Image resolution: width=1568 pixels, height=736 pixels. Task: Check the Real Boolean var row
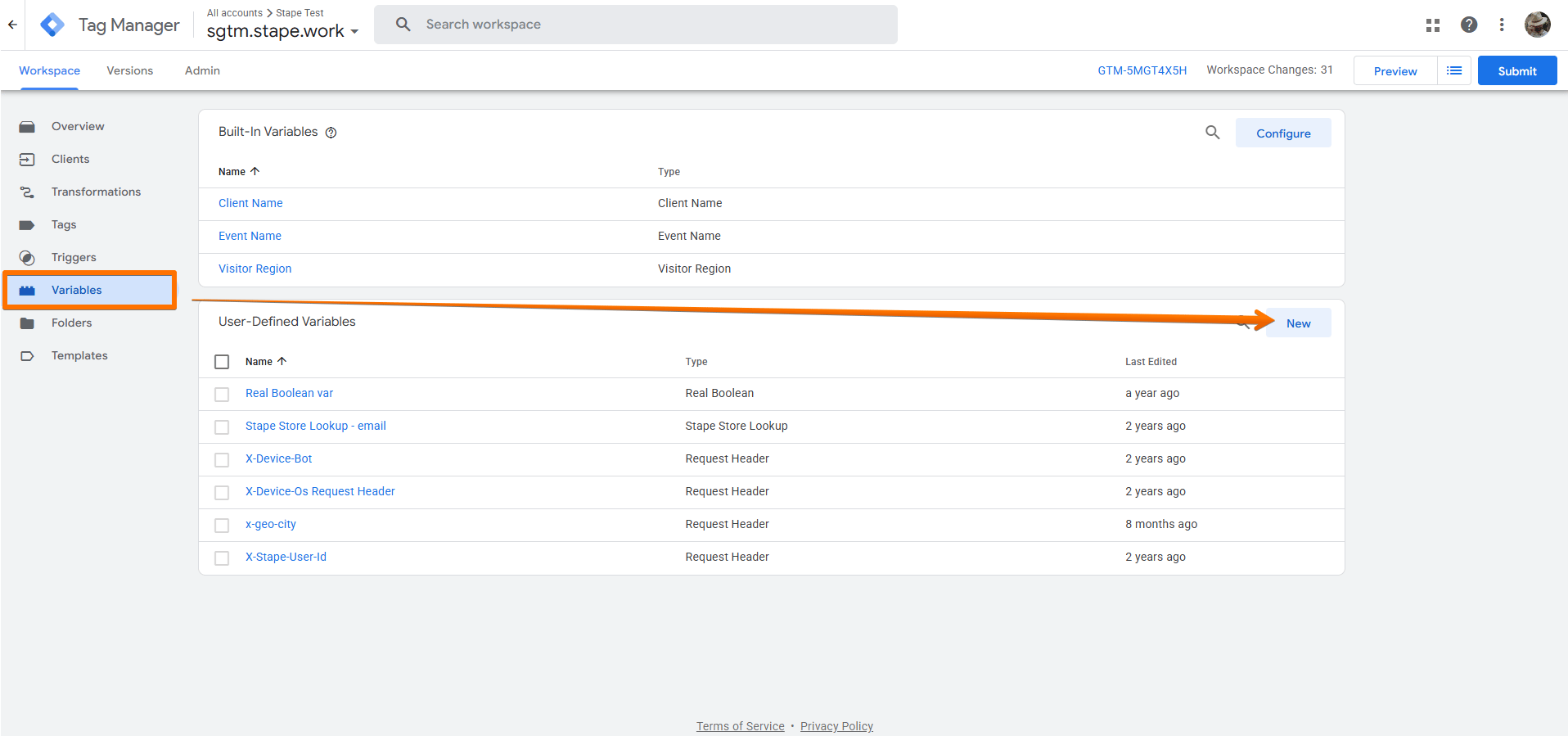pos(222,395)
